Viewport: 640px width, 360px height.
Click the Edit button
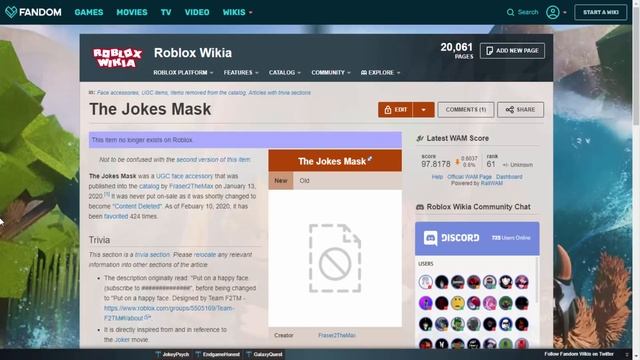[x=395, y=110]
